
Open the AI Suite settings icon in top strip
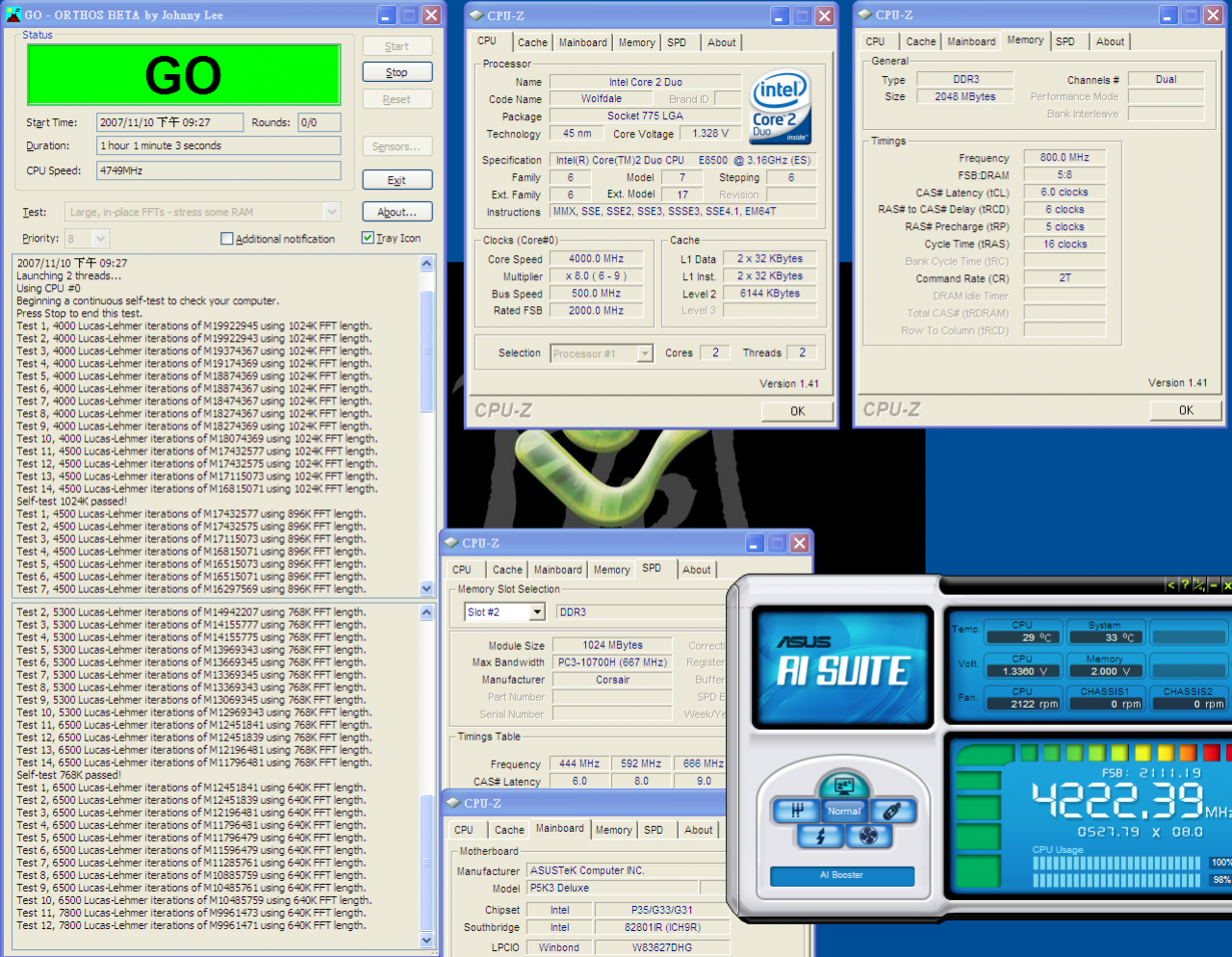click(1199, 584)
